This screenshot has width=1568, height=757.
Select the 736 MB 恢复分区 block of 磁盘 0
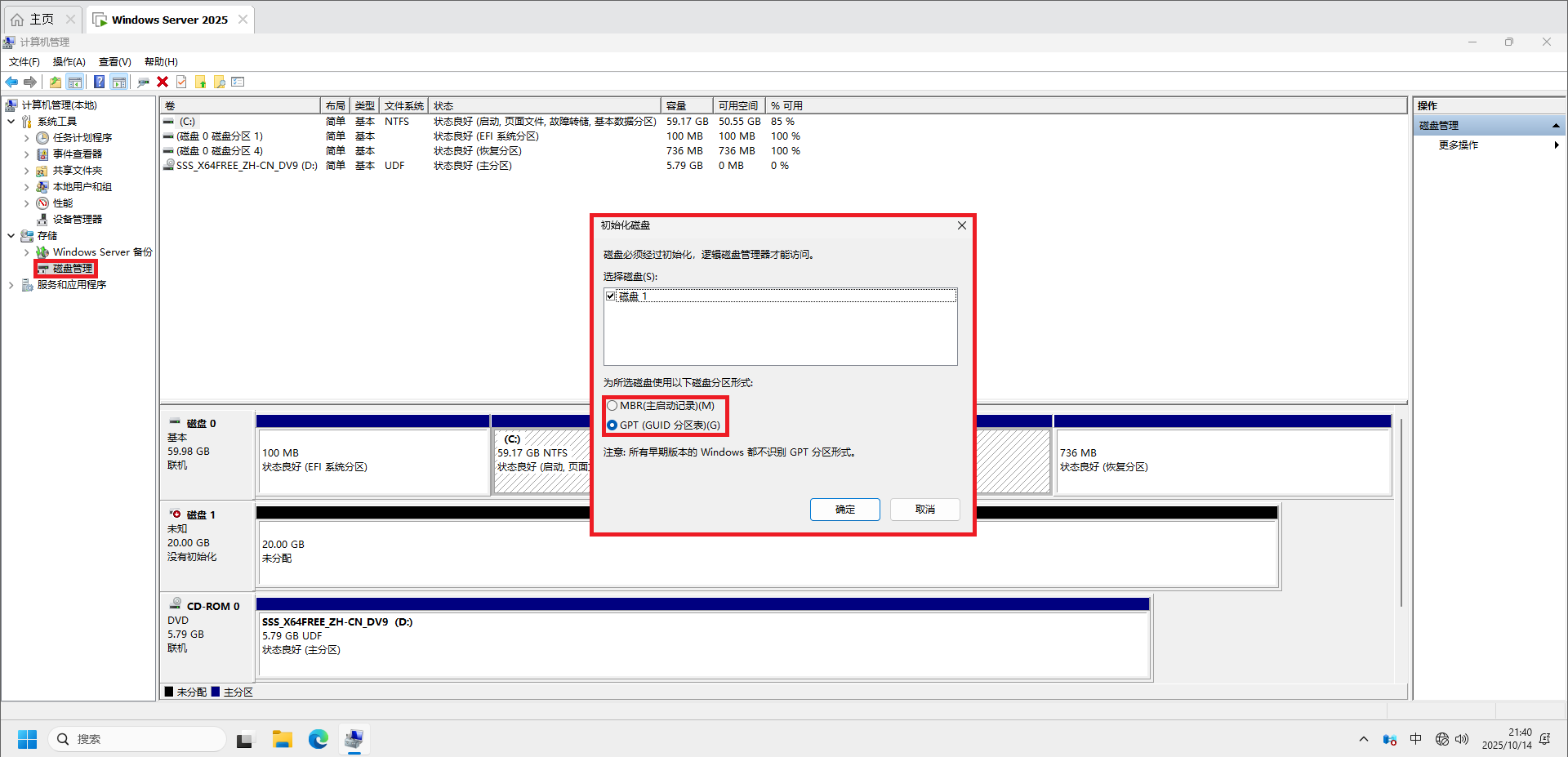point(1223,461)
